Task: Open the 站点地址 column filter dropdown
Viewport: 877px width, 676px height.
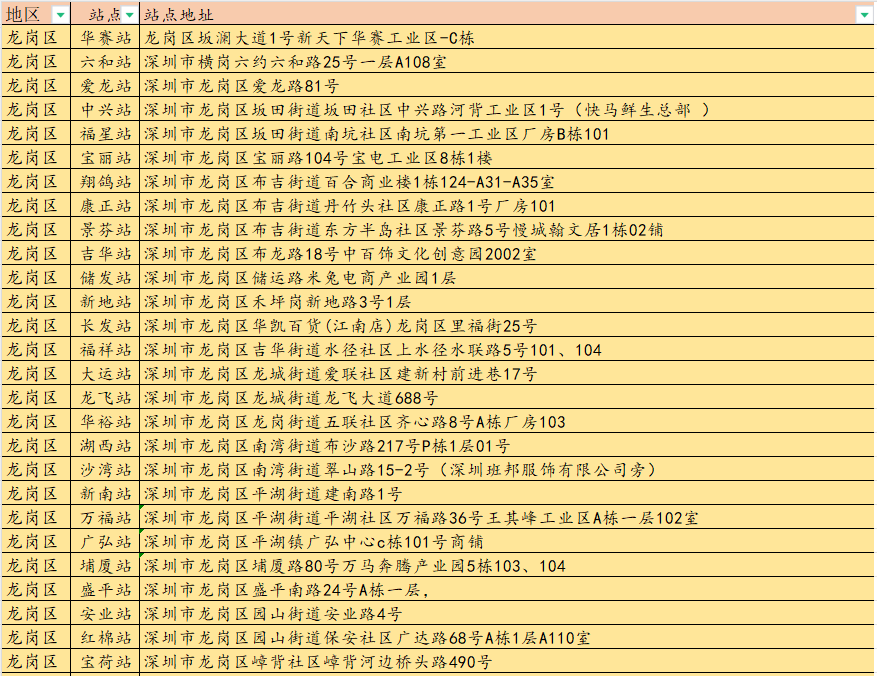Action: (864, 15)
